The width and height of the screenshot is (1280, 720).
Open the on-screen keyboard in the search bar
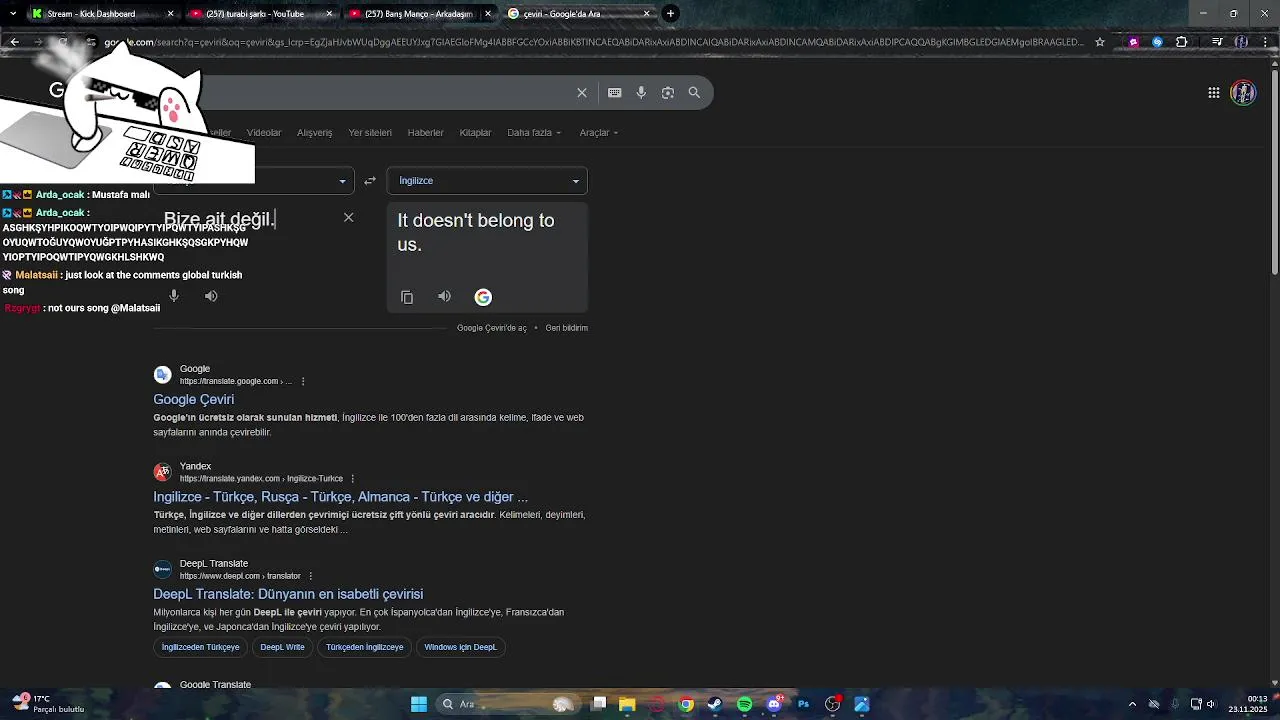pyautogui.click(x=615, y=93)
